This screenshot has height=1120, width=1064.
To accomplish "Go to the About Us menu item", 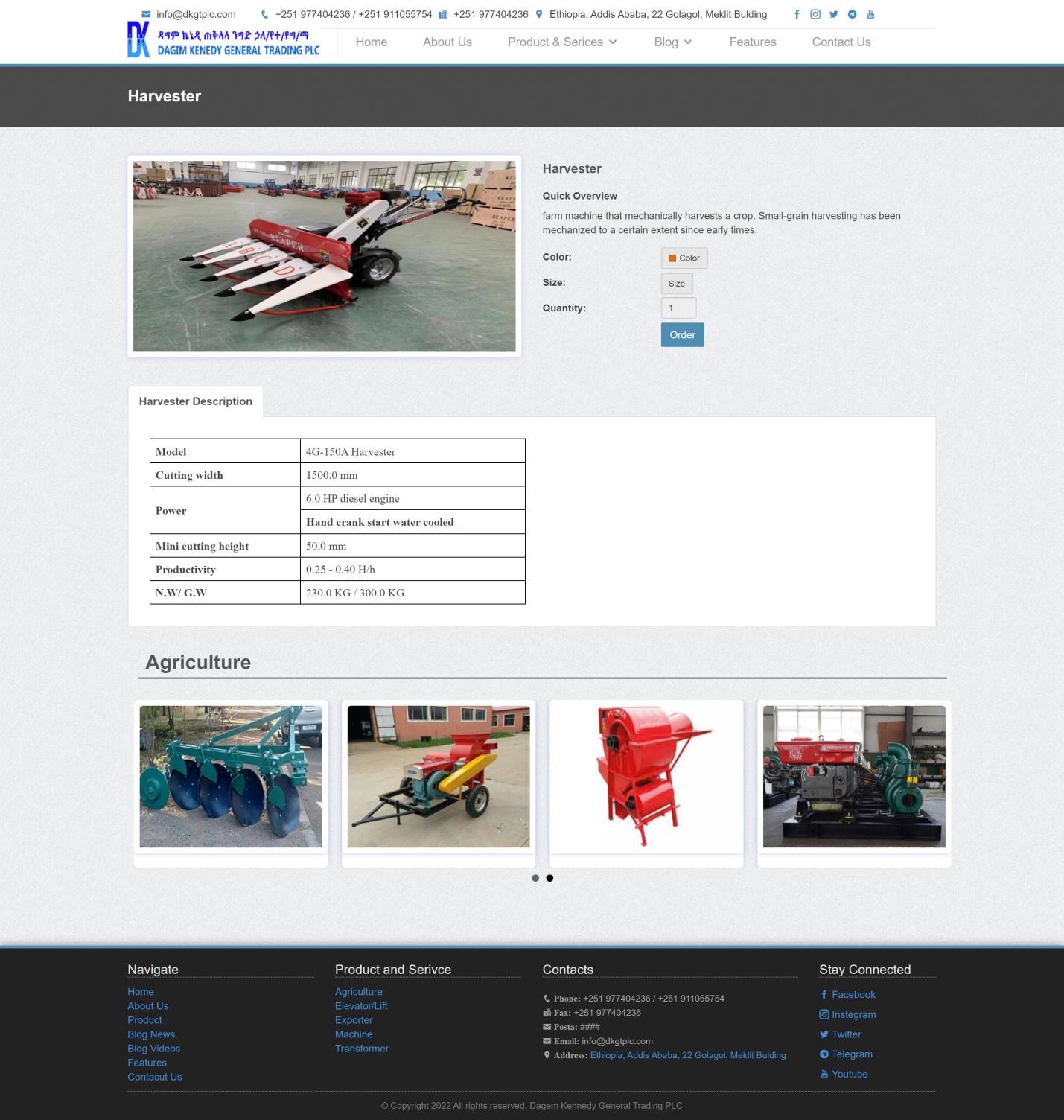I will click(x=447, y=42).
